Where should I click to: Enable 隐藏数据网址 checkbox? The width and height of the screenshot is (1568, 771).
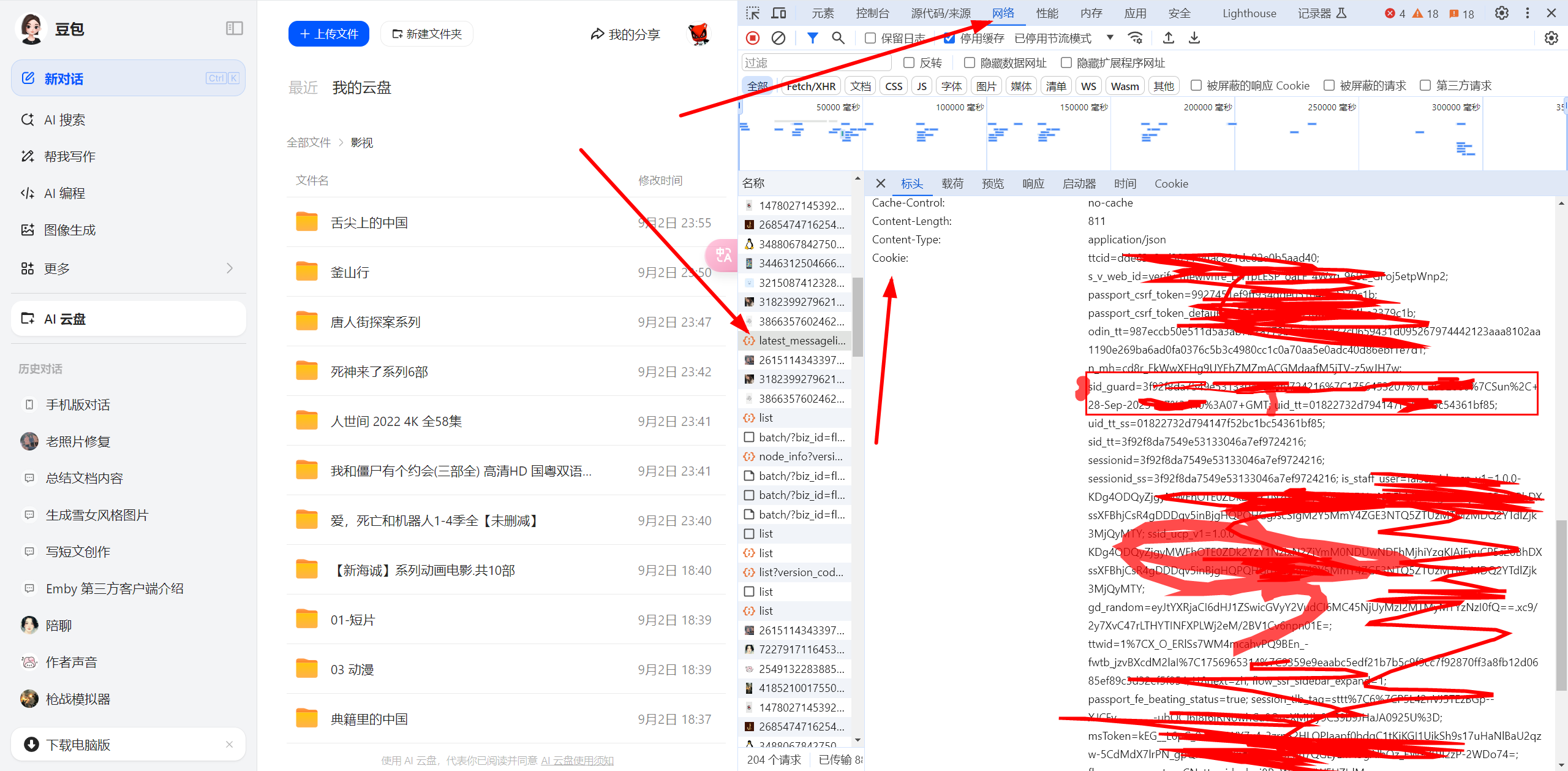coord(970,63)
